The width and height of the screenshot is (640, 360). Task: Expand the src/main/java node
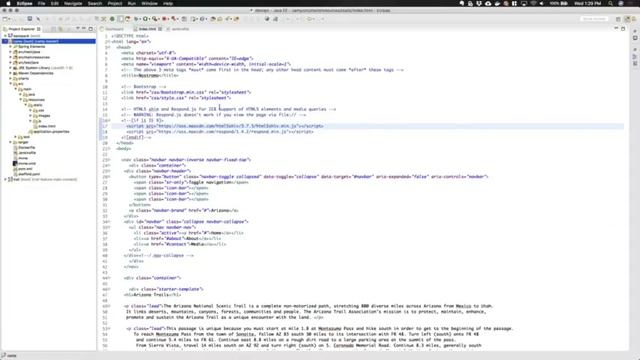click(11, 52)
